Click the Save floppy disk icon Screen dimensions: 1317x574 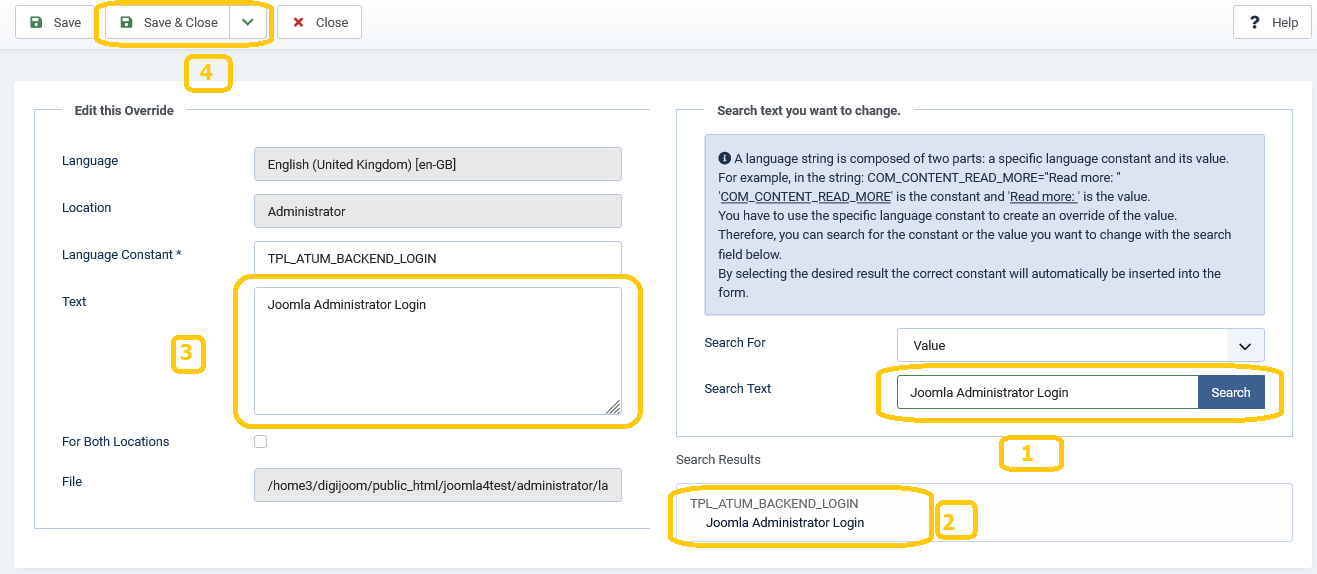coord(37,22)
